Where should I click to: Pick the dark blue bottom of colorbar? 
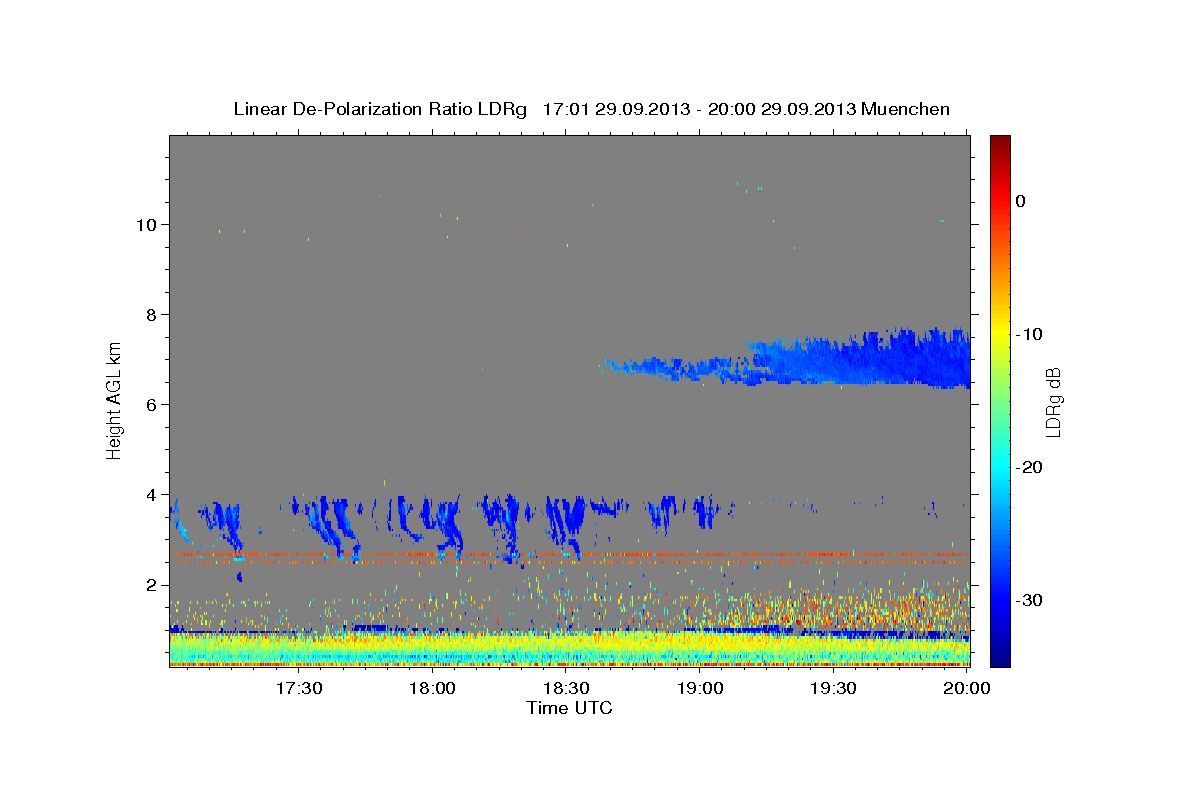coord(1000,658)
